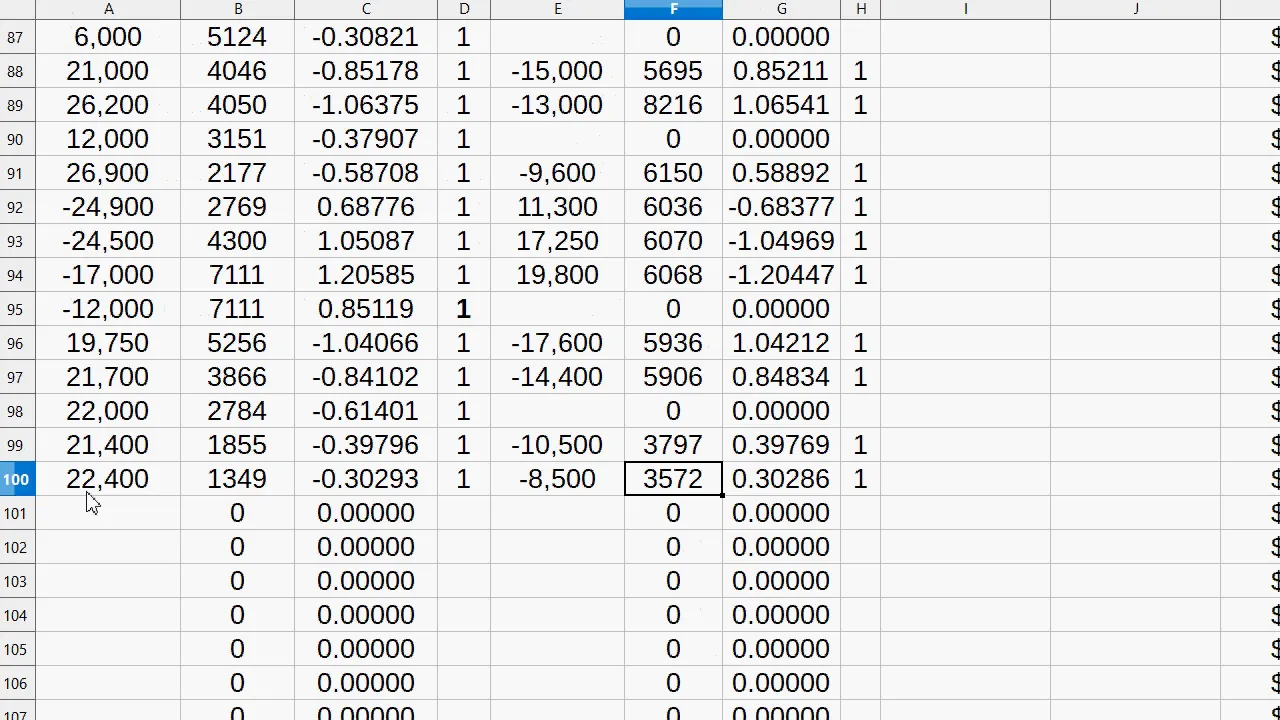Click cell containing -24,900
1280x720 pixels.
pos(108,207)
